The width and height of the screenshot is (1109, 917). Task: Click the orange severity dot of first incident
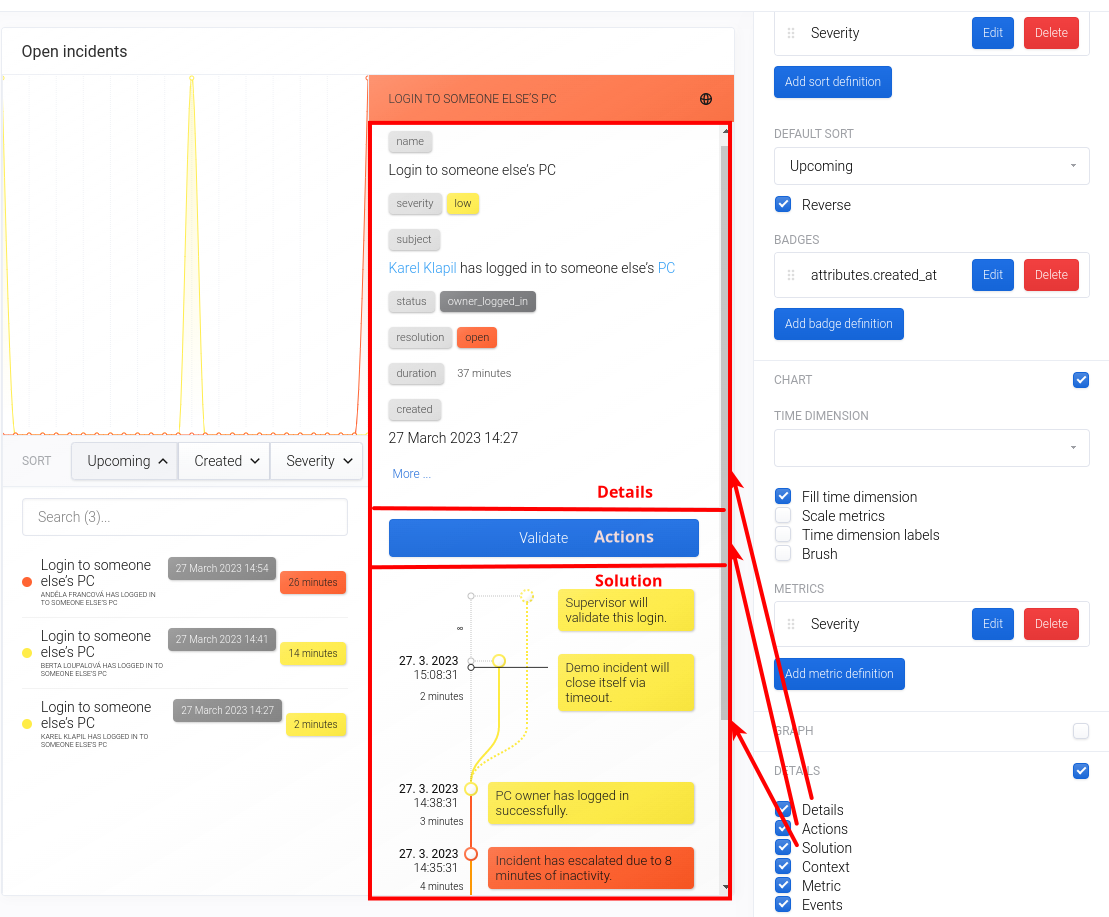tap(27, 582)
